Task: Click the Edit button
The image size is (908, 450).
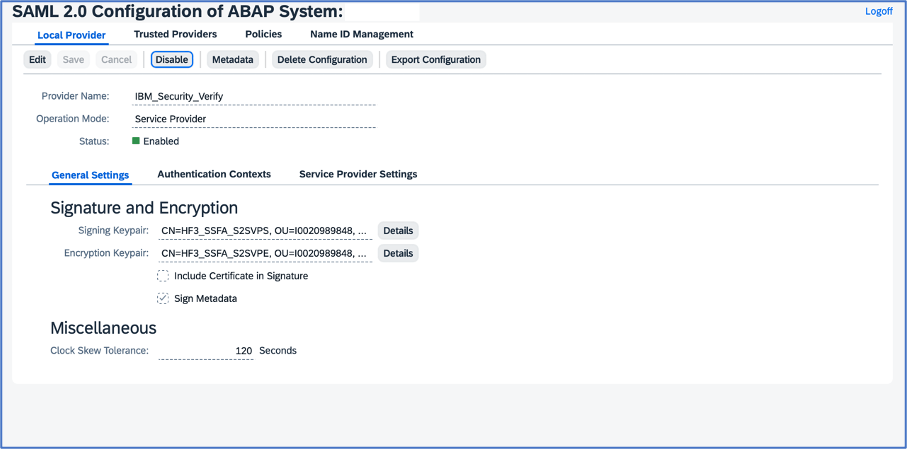Action: click(38, 60)
